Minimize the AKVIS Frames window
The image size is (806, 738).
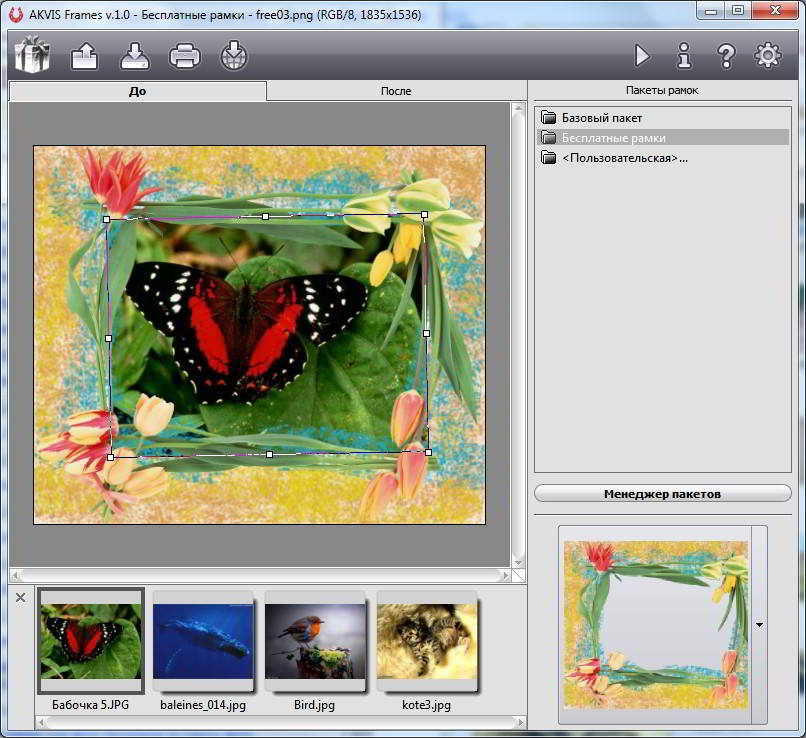coord(711,11)
